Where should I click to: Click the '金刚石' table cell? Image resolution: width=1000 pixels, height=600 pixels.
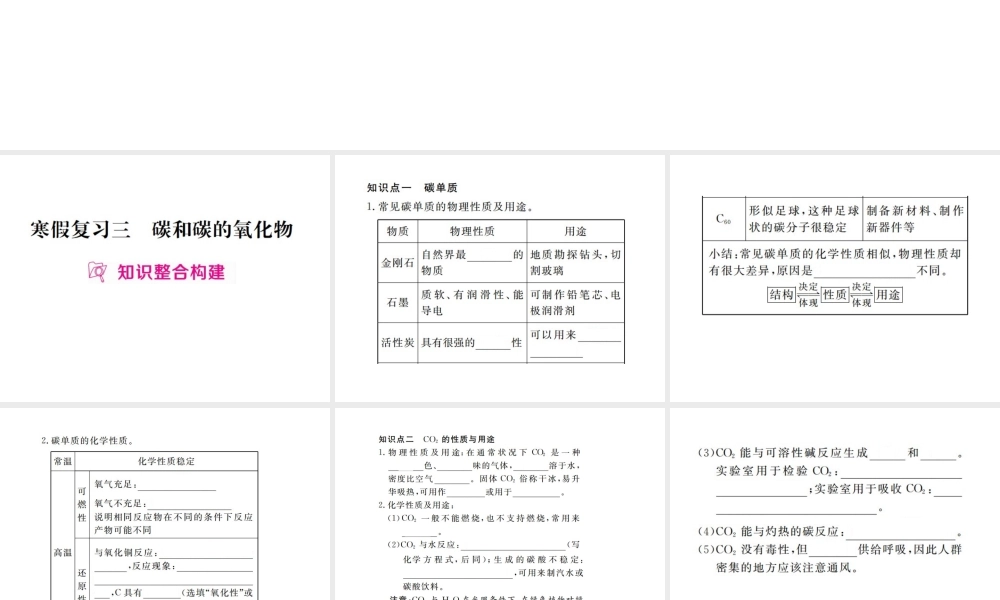(398, 262)
